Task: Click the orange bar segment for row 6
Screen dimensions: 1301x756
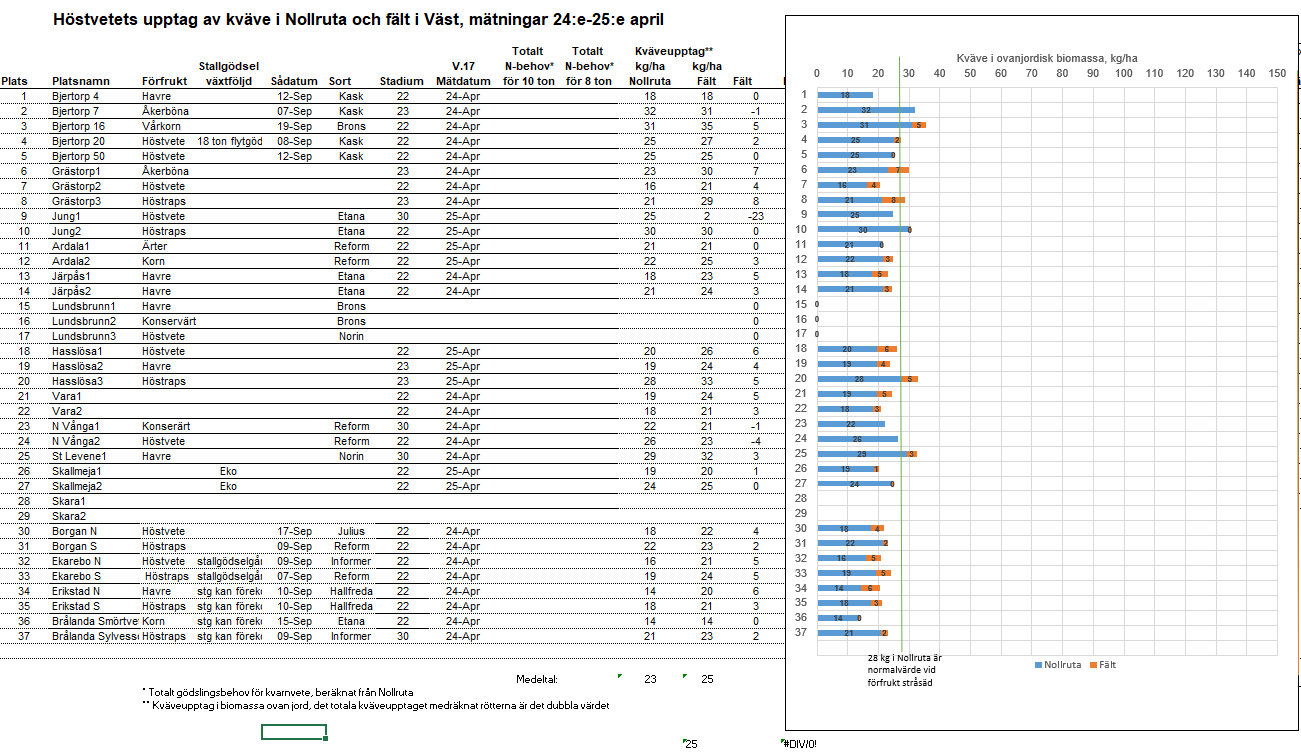Action: point(898,170)
